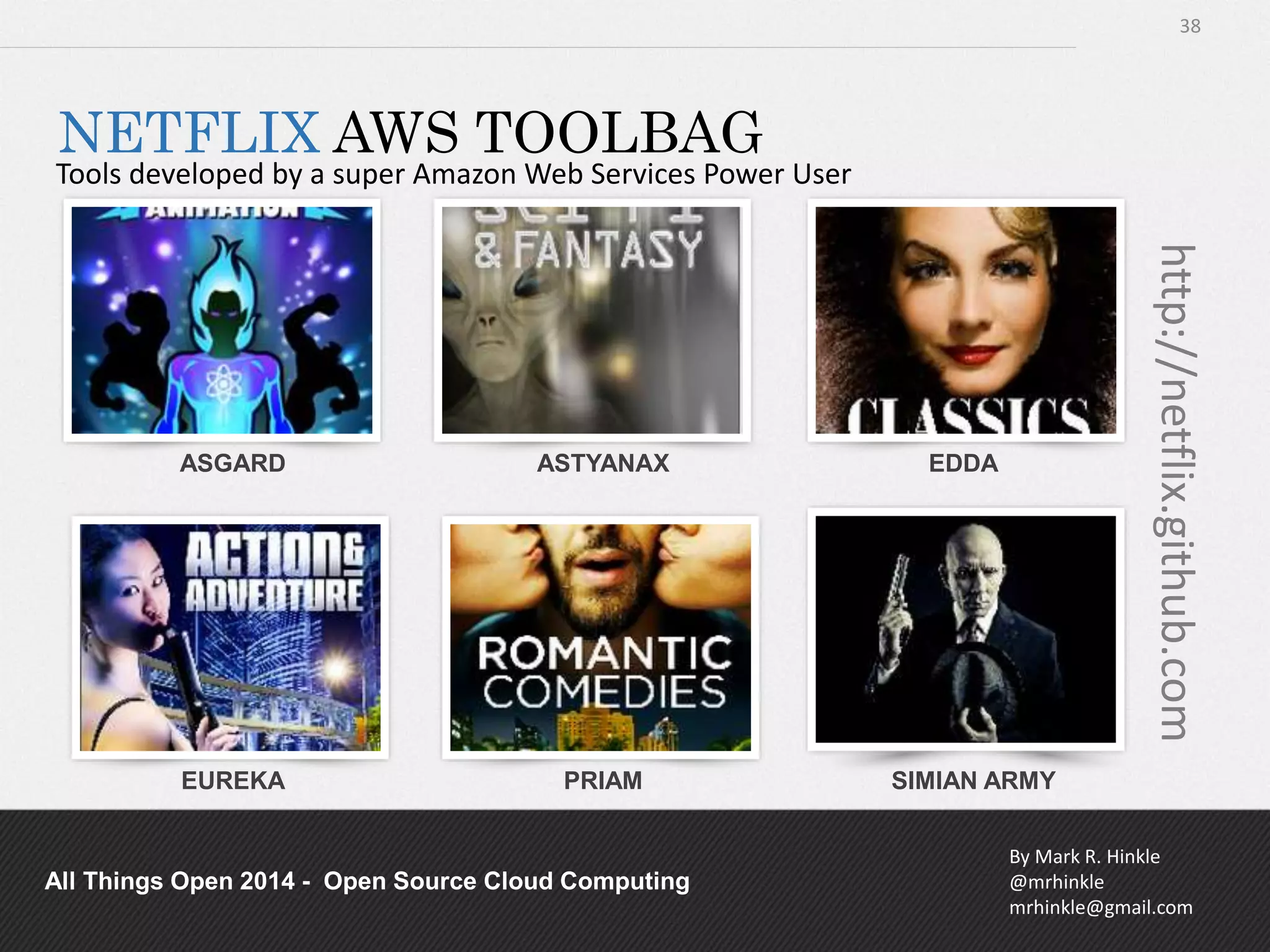Click the mrhinkle@gmail.com email address
Viewport: 1270px width, 952px height.
click(1101, 908)
